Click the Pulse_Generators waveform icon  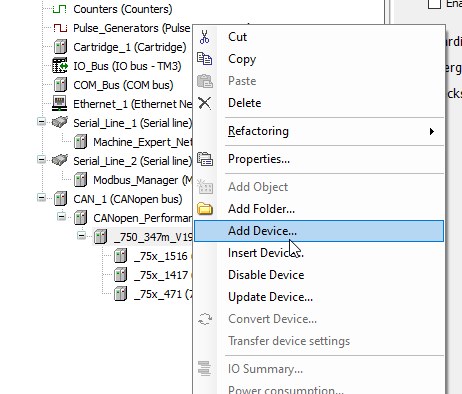(60, 28)
